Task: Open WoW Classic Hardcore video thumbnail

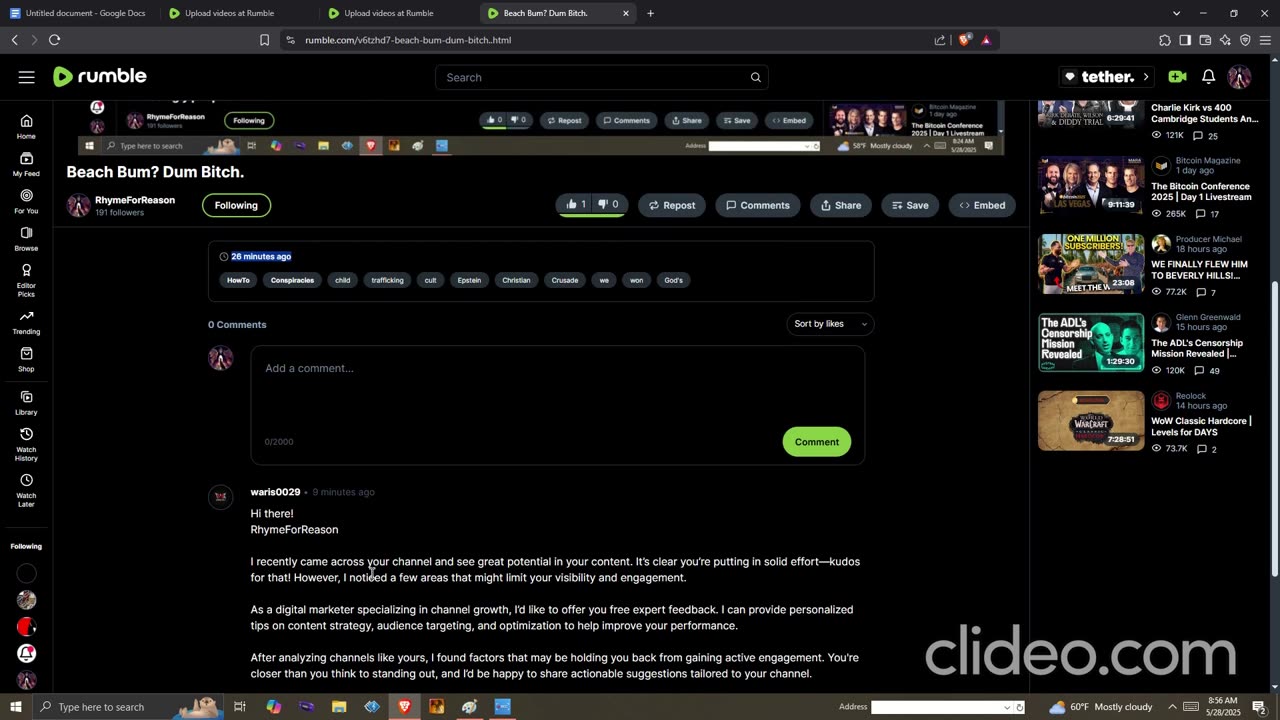Action: (1091, 421)
